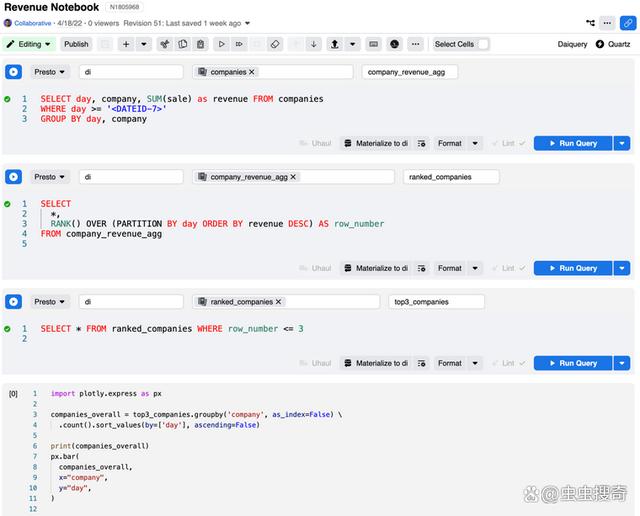Open Presto engine dropdown in second cell

50,177
